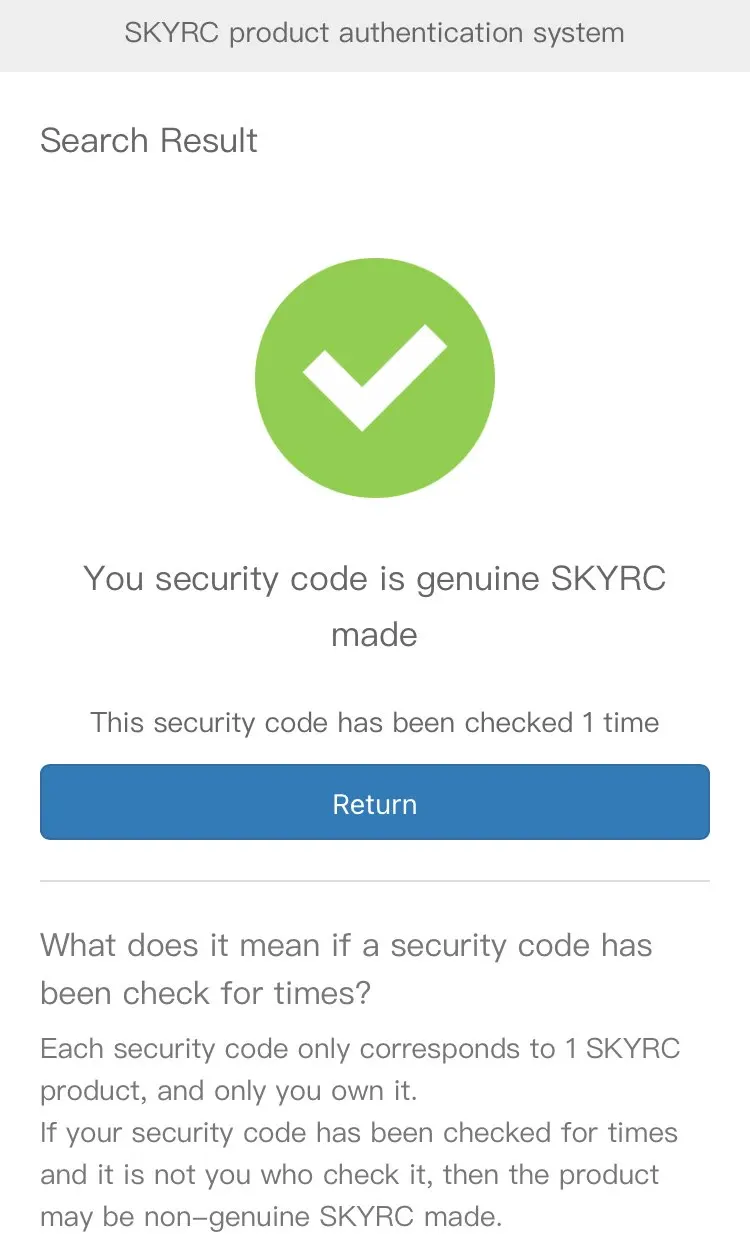
Task: Click the centered word 'made' below genuine message
Action: click(375, 634)
